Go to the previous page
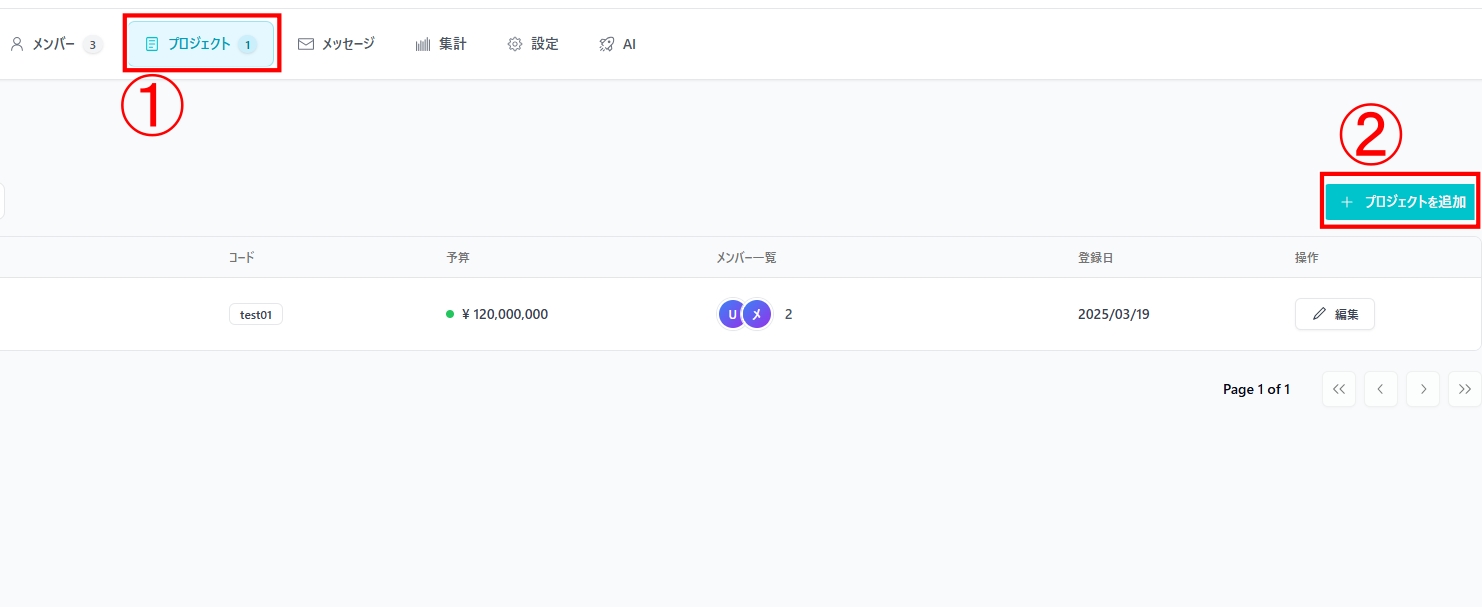Image resolution: width=1482 pixels, height=607 pixels. pos(1381,389)
